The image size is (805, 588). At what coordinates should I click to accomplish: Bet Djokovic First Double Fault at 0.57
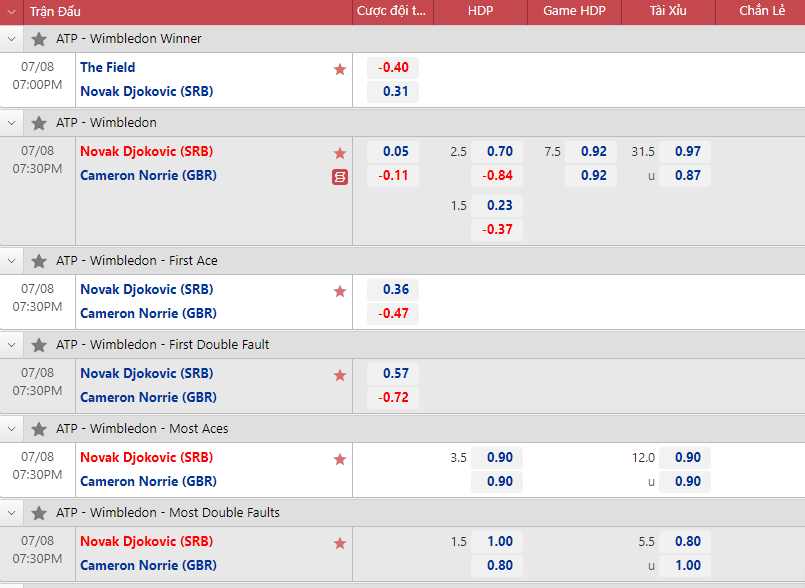(393, 374)
